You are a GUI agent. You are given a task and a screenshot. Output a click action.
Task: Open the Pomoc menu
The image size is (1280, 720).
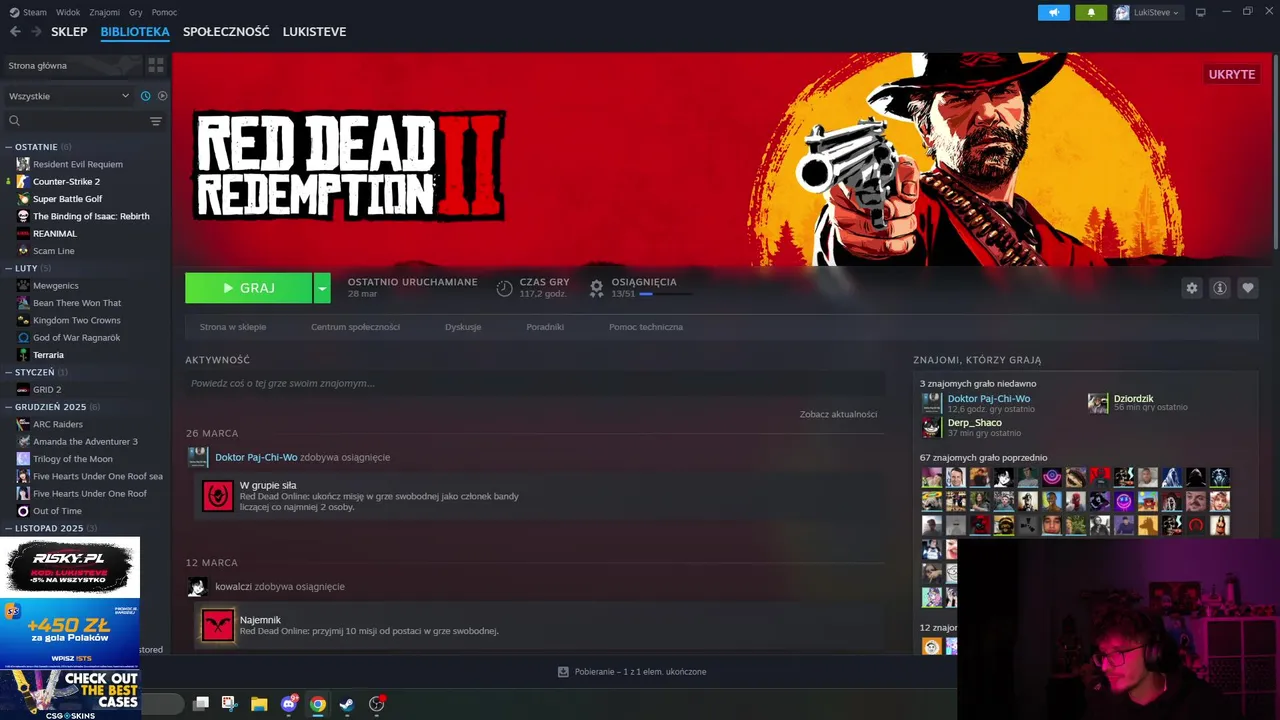164,12
